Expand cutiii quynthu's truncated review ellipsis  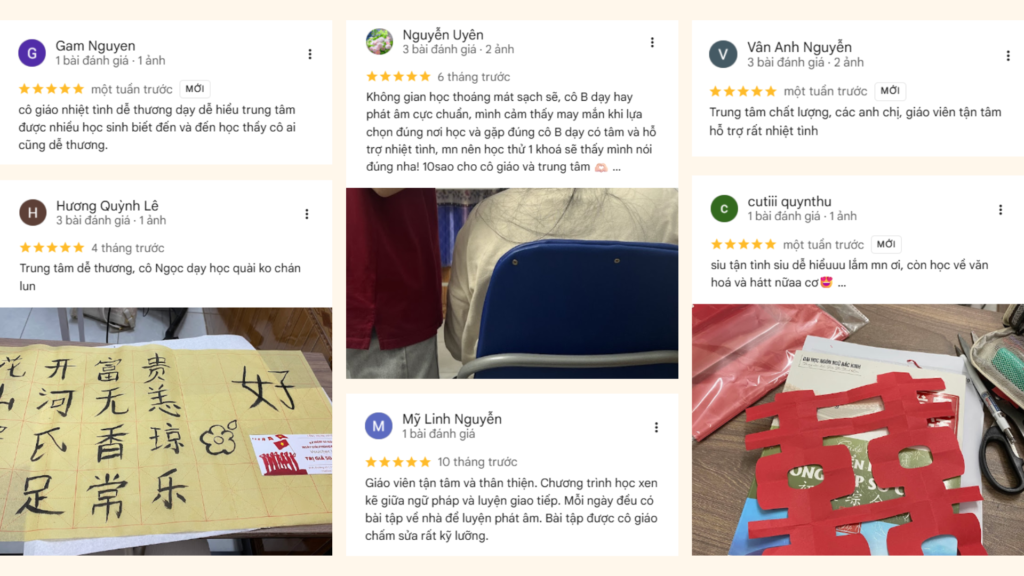842,283
